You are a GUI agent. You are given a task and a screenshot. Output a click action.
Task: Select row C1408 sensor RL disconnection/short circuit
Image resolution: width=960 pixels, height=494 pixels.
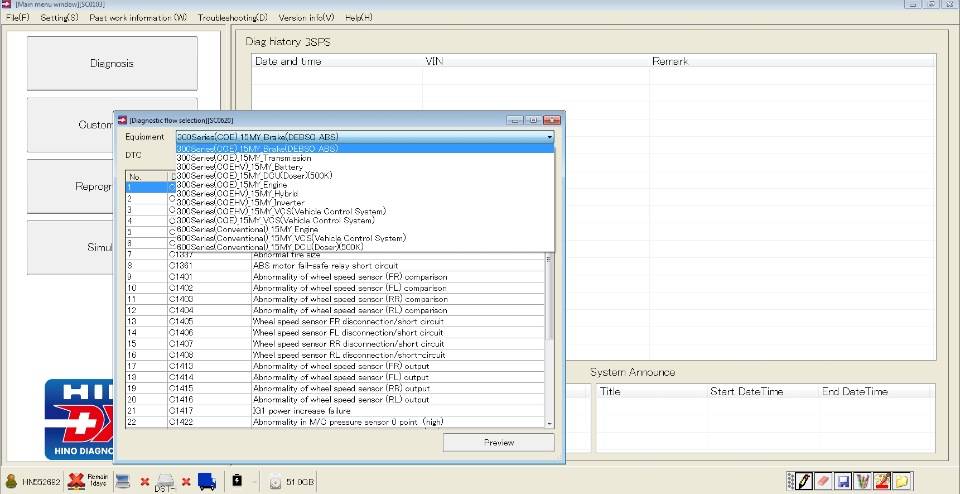335,355
